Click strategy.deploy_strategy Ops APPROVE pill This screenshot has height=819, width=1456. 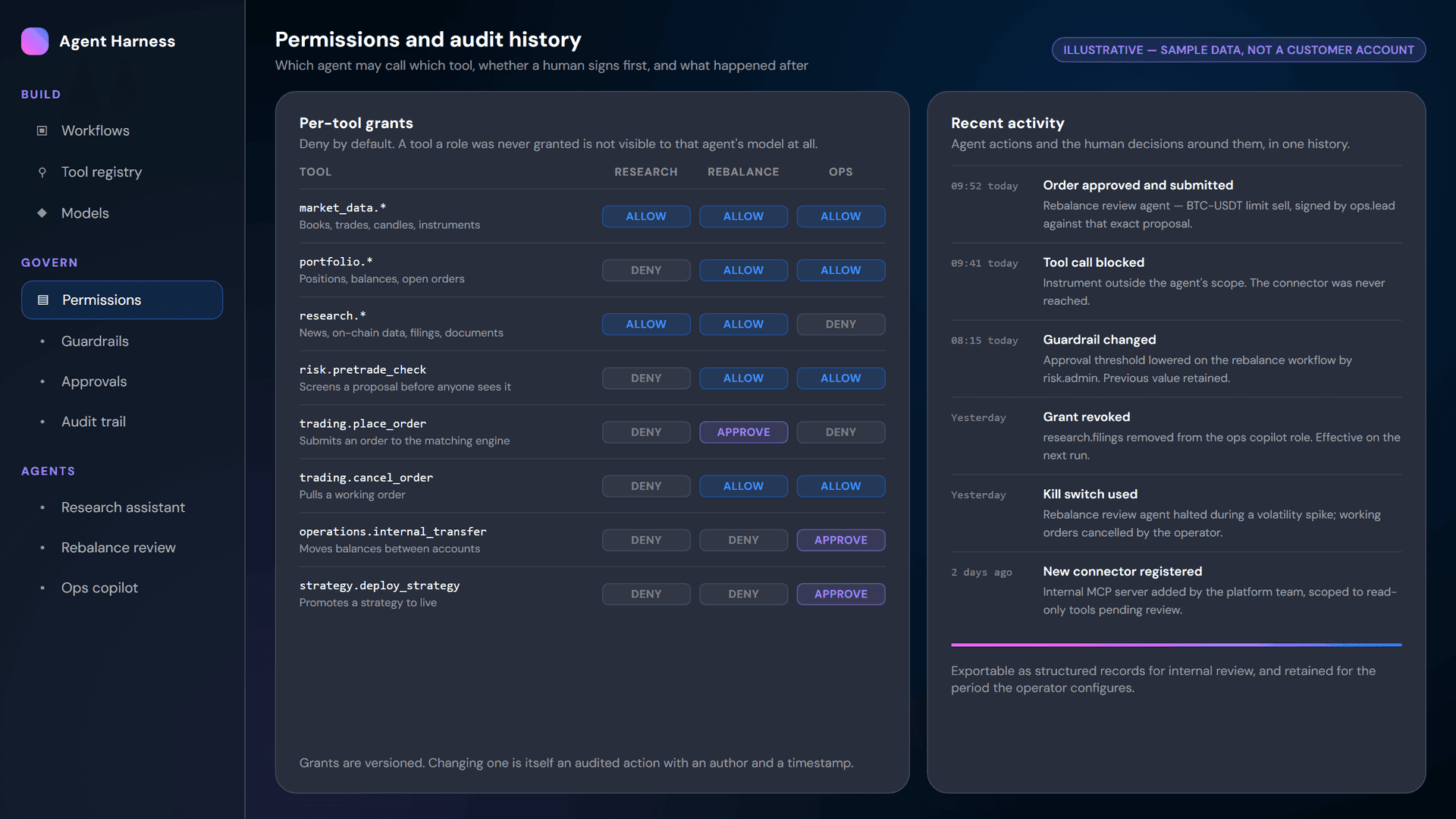[841, 595]
